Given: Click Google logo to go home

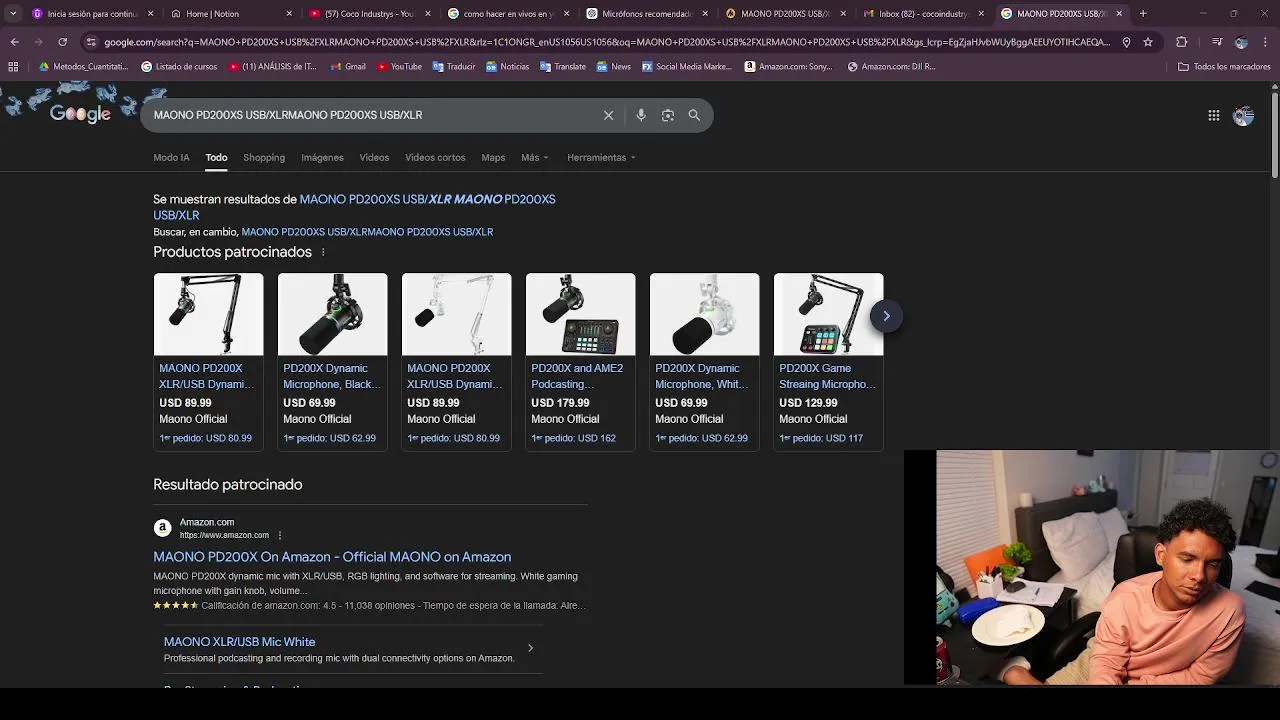Looking at the screenshot, I should 80,114.
